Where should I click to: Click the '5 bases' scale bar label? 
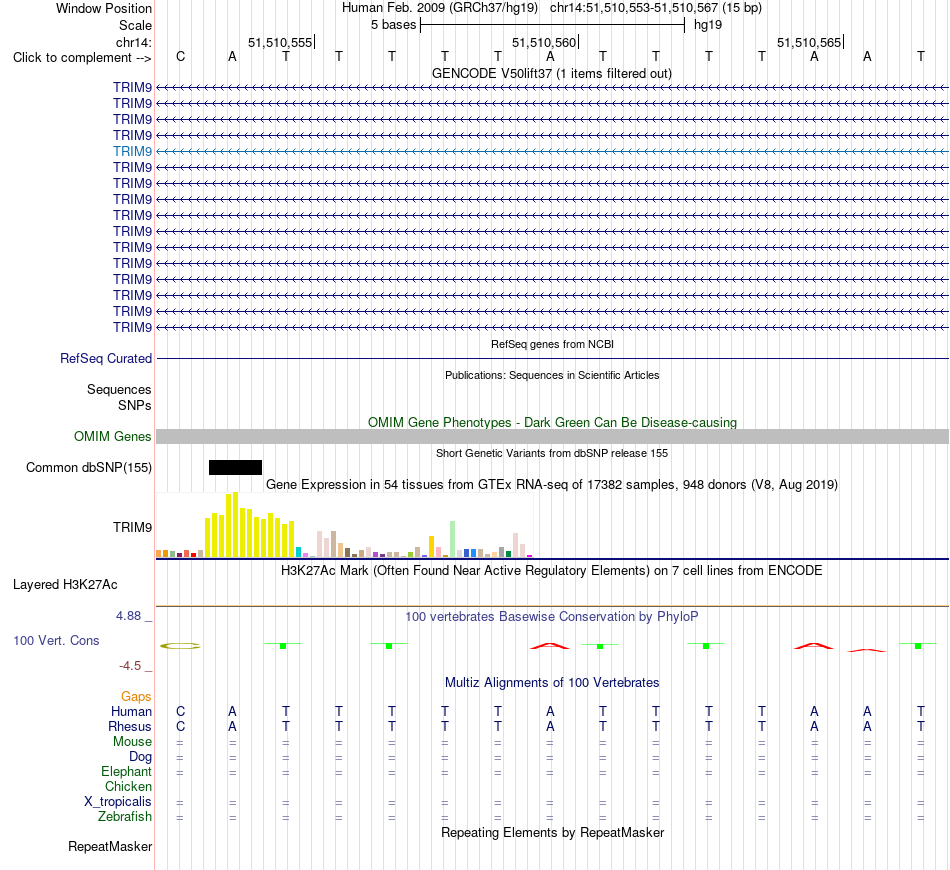pos(394,25)
